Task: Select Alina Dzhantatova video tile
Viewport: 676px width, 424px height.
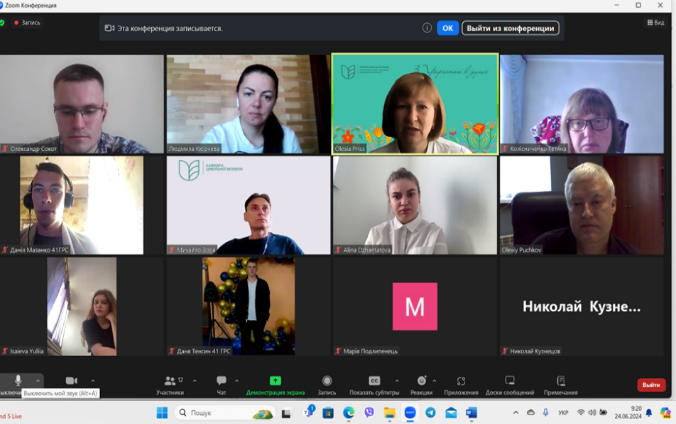Action: [415, 205]
